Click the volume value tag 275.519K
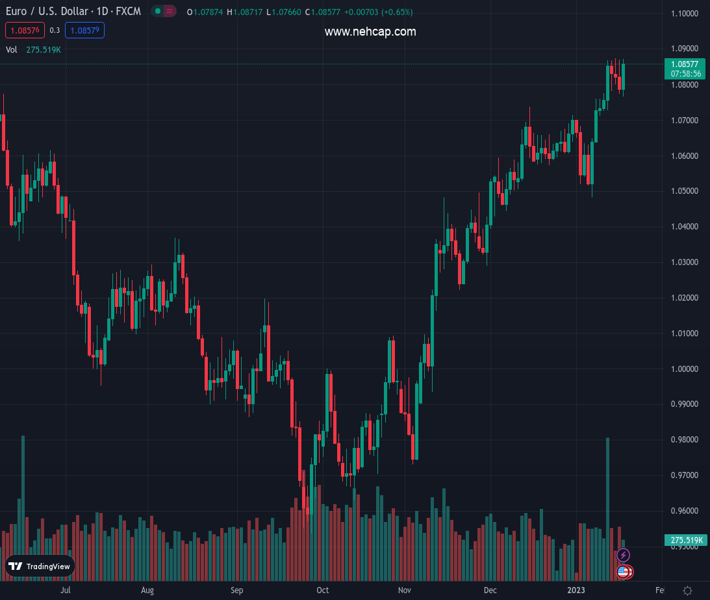This screenshot has height=600, width=710. click(x=685, y=540)
